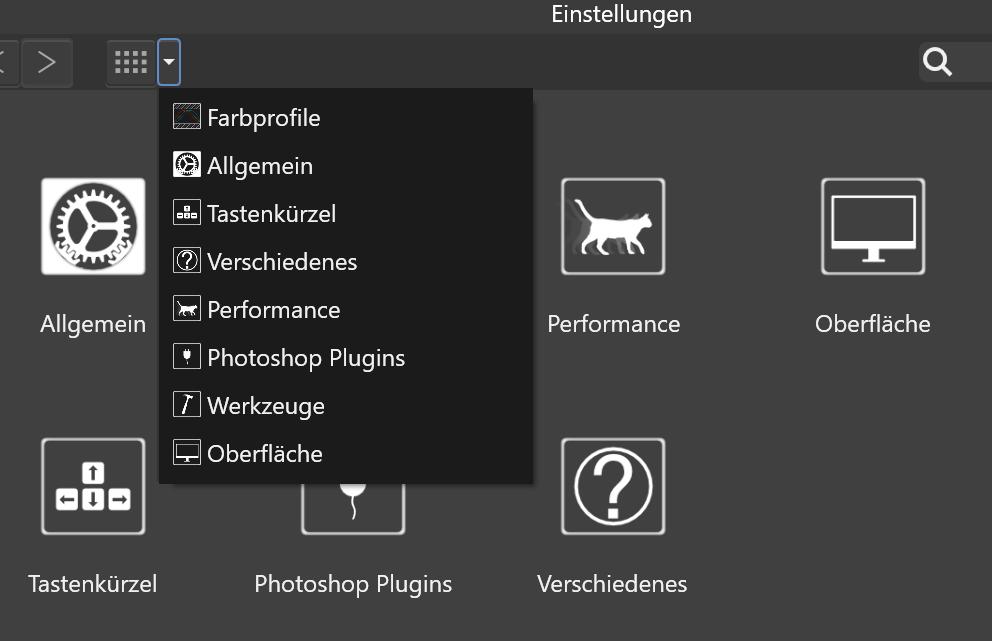Image resolution: width=992 pixels, height=641 pixels.
Task: Open the Tastenkürzel arrow keys tile
Action: click(x=93, y=487)
